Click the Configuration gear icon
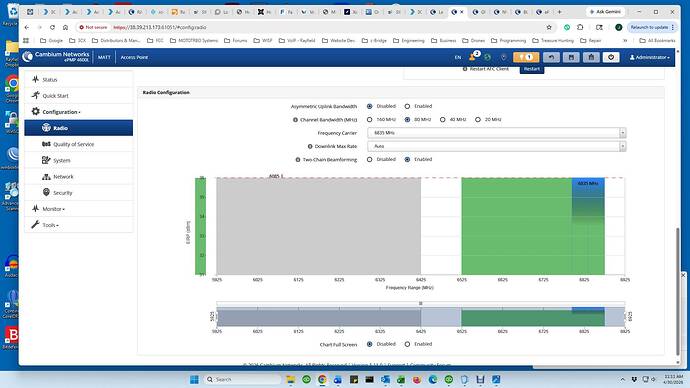Screen dimensions: 690x388 pos(36,111)
